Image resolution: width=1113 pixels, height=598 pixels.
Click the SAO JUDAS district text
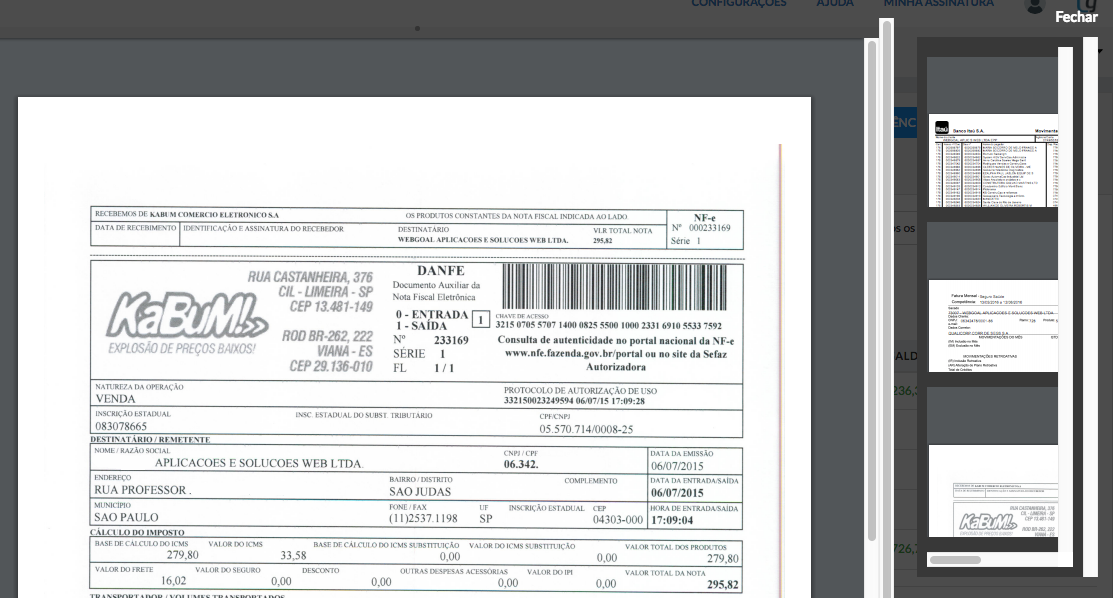point(420,491)
